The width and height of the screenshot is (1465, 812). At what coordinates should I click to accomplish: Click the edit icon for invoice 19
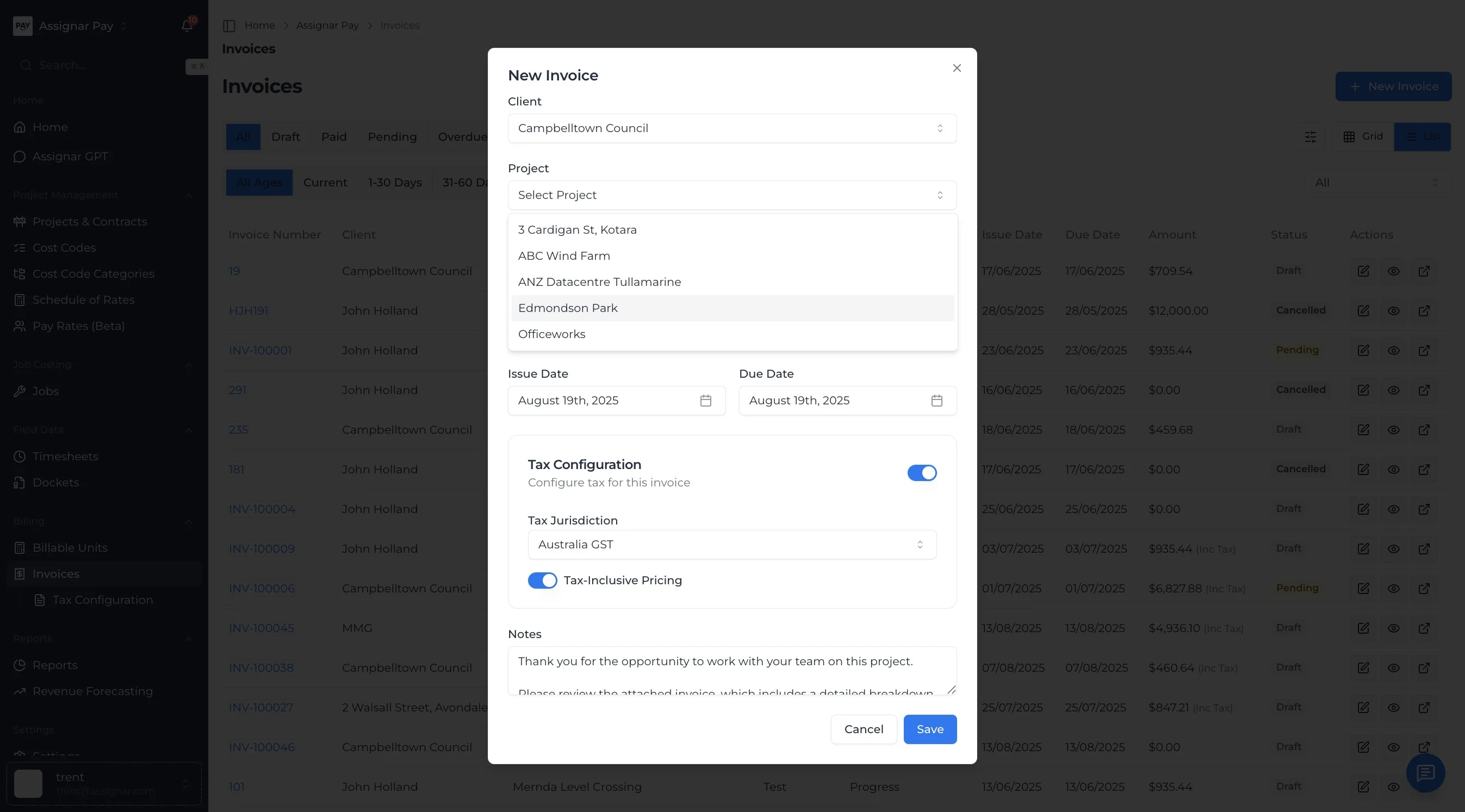[1363, 271]
